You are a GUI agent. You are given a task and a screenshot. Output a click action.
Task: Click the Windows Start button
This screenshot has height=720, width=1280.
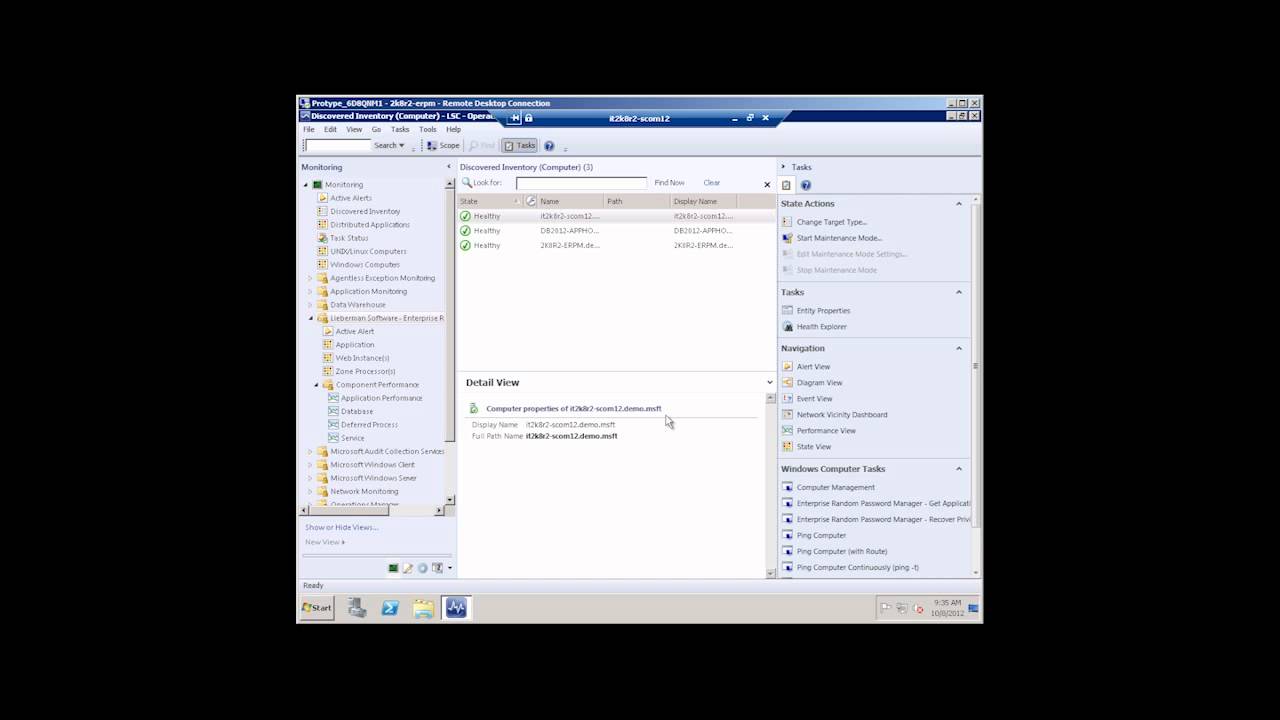(317, 608)
